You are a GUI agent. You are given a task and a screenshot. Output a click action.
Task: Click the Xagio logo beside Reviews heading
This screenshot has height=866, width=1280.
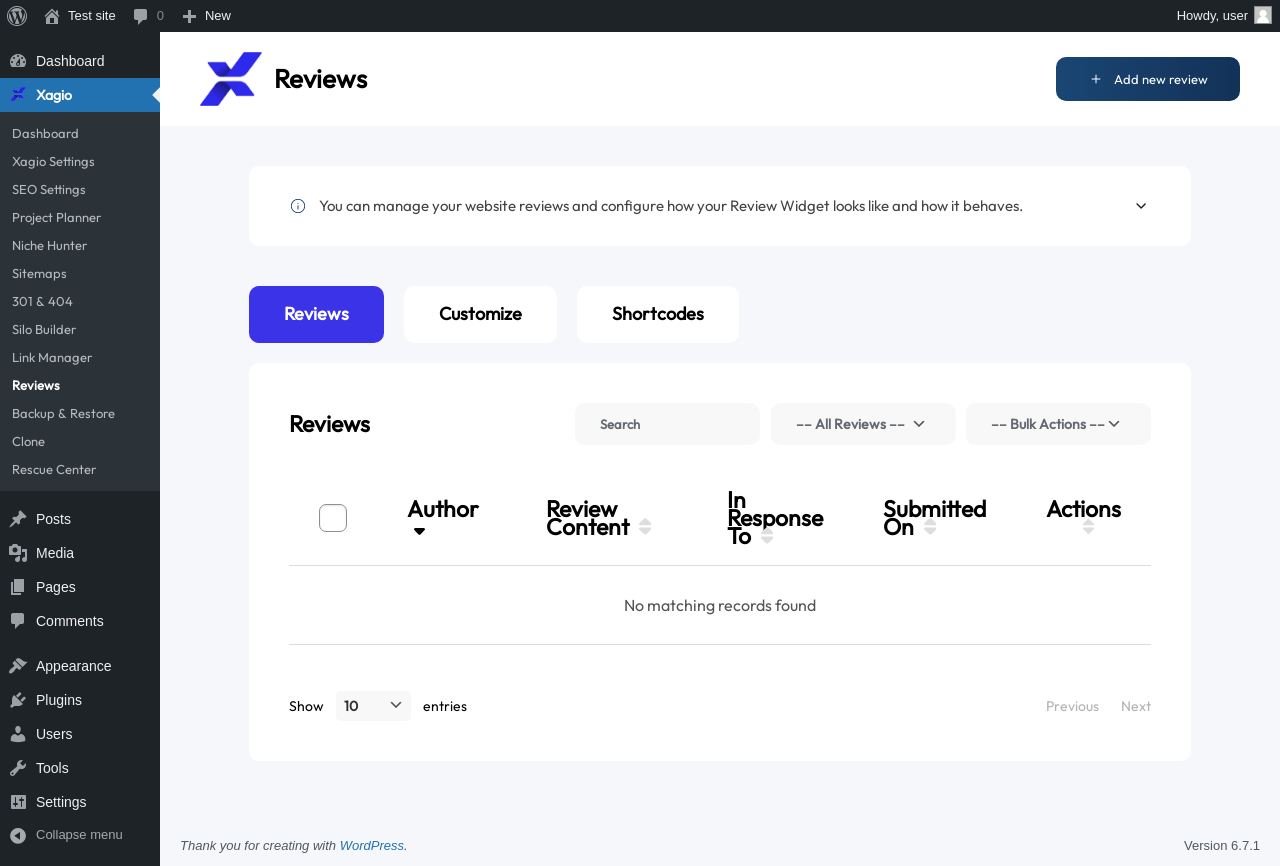[231, 79]
